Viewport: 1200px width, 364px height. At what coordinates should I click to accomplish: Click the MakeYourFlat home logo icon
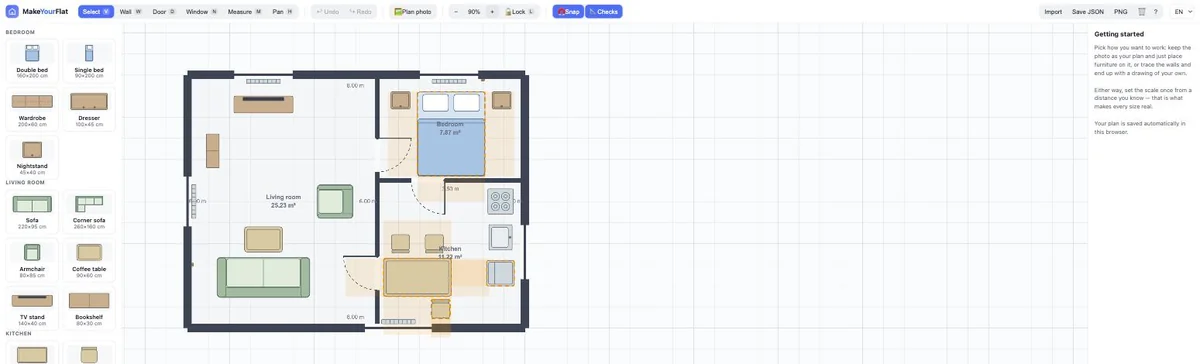click(x=12, y=12)
